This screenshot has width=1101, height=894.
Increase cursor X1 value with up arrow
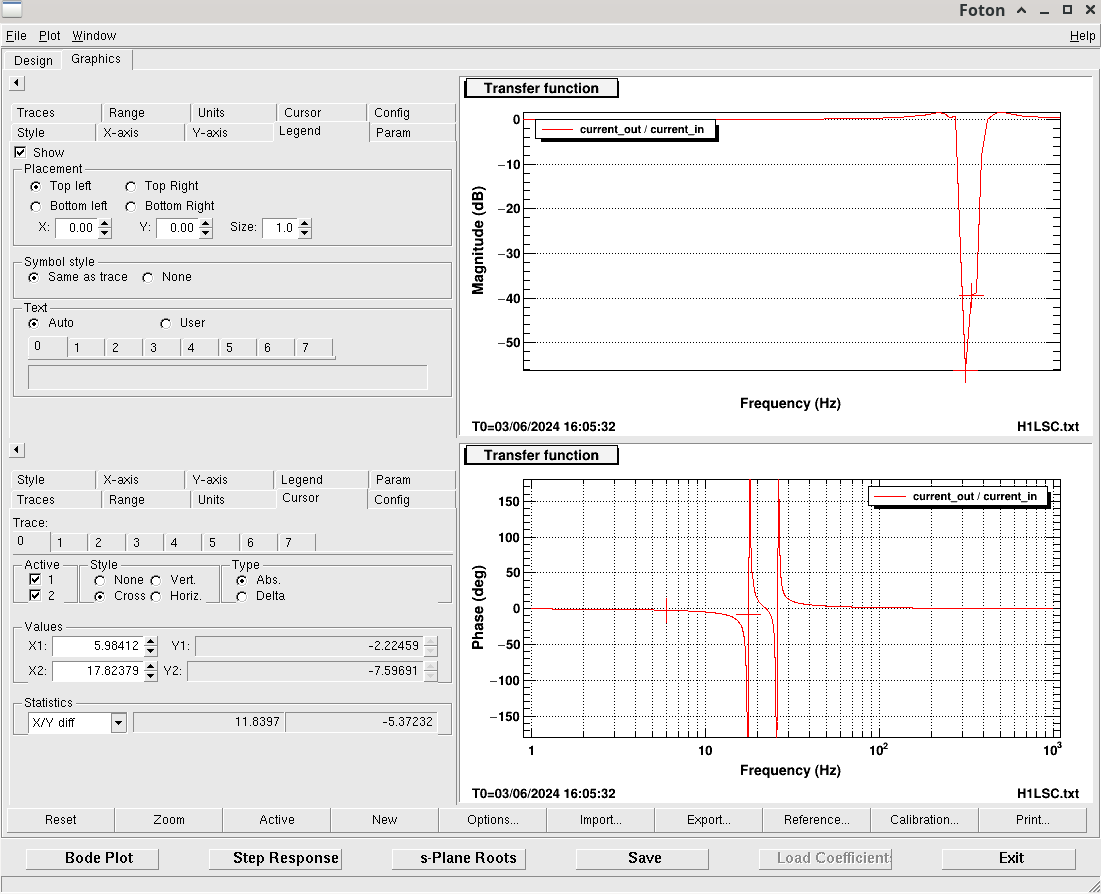tap(150, 641)
